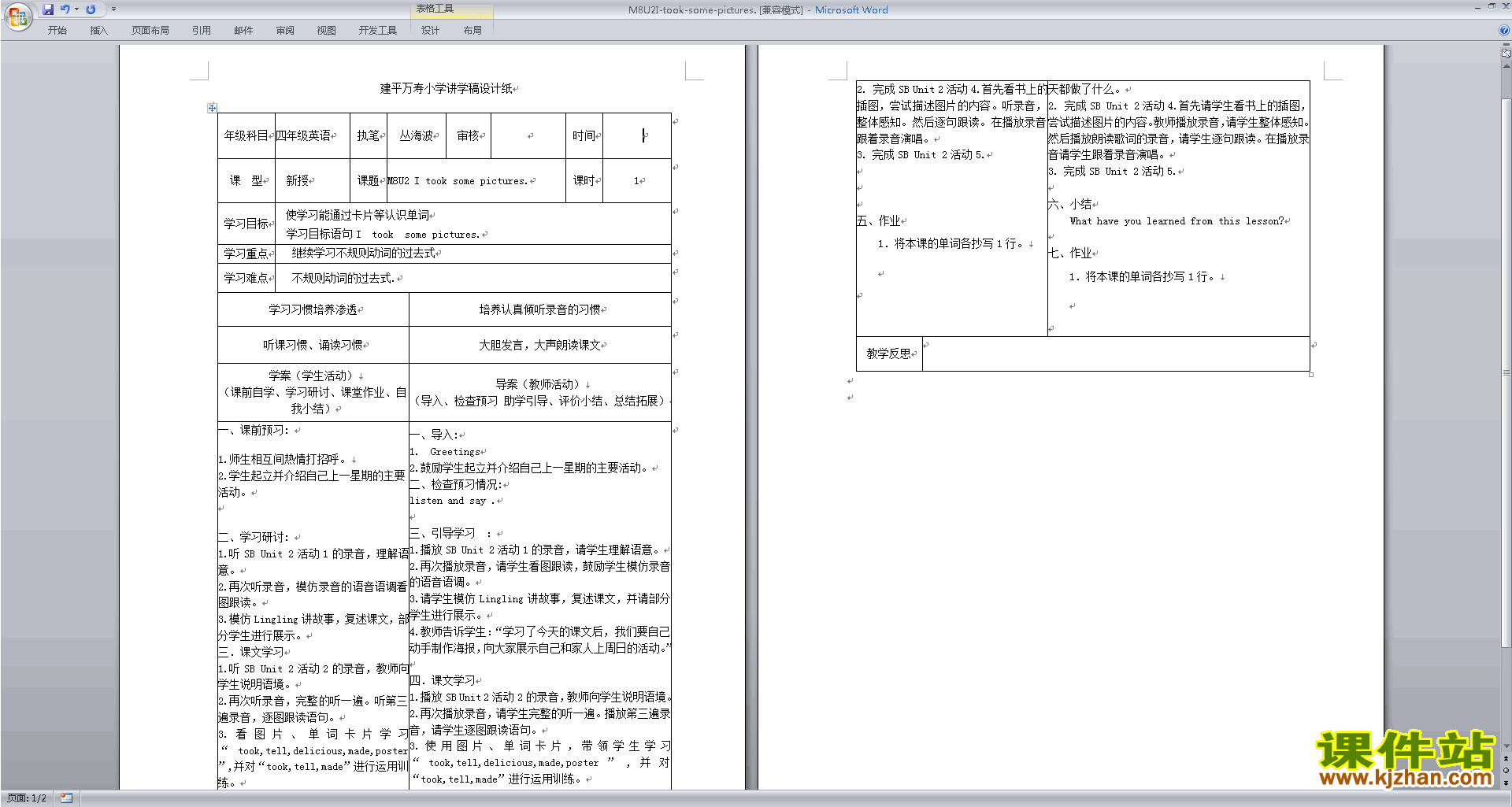The height and width of the screenshot is (807, 1512).
Task: Click next page double-arrow button
Action: tap(1506, 783)
